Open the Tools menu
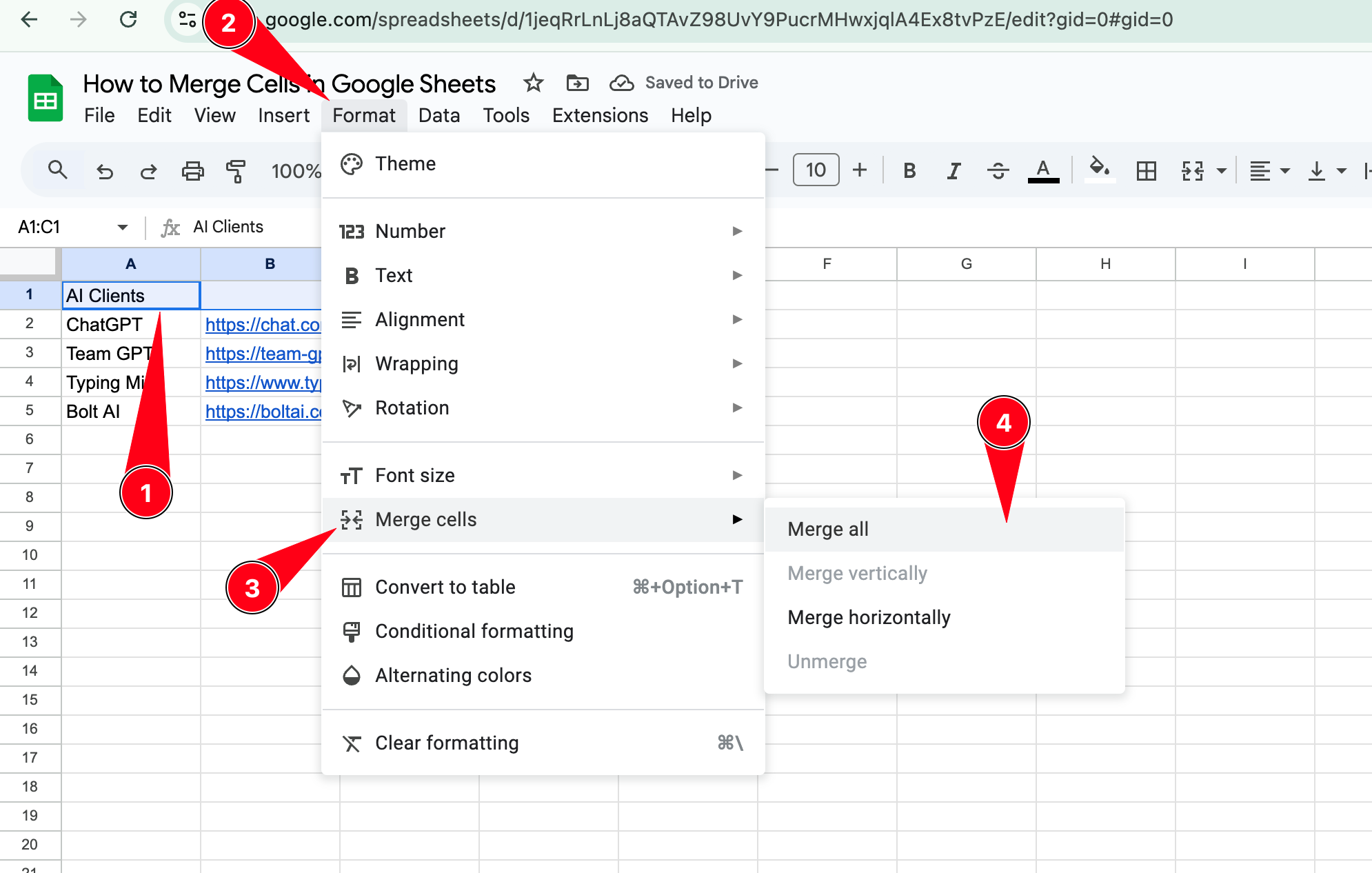Screen dimensions: 1372x873 point(506,115)
